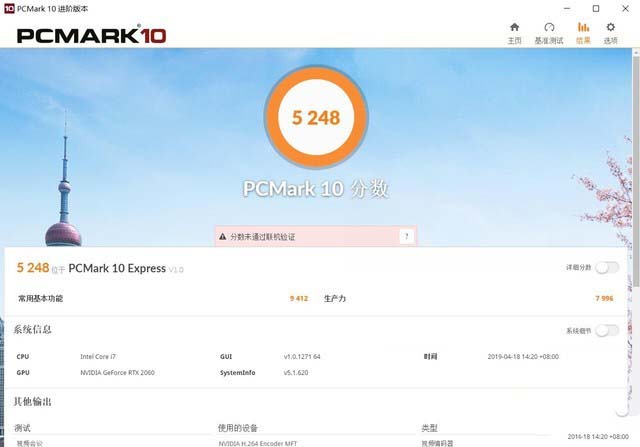Click the 常用基本功能 label

pos(40,298)
